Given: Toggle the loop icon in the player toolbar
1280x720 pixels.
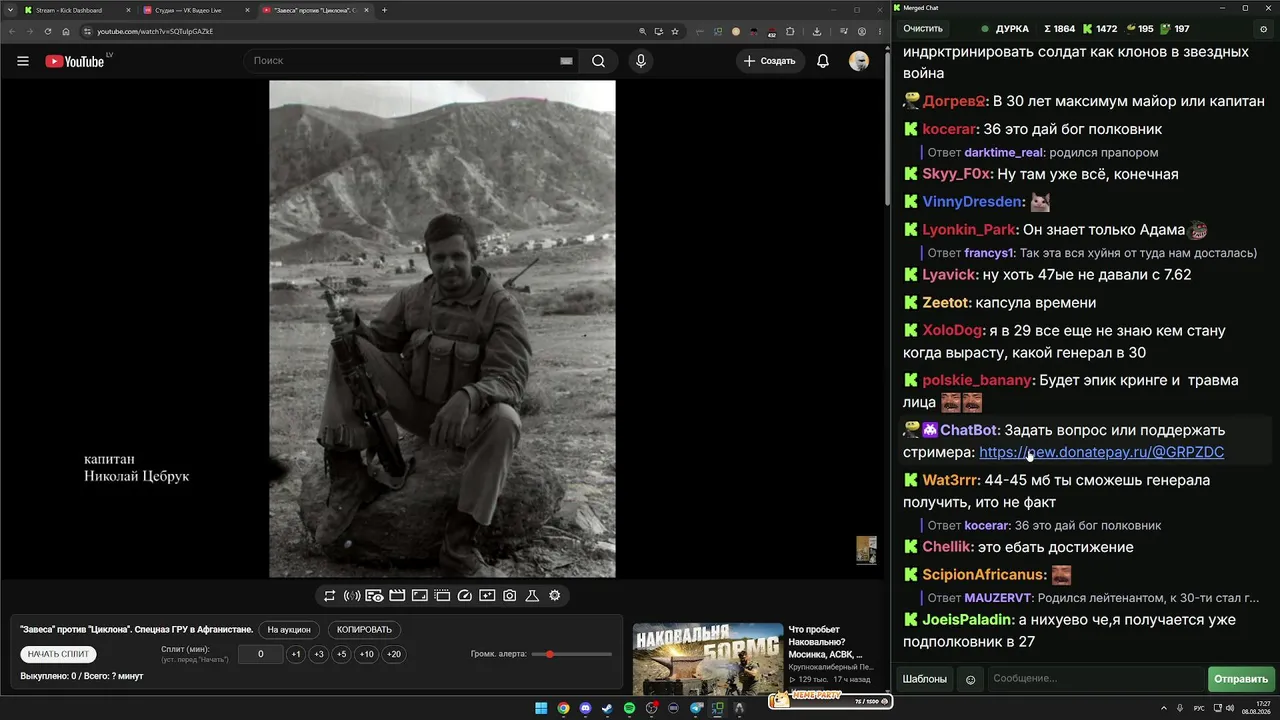Looking at the screenshot, I should click(329, 596).
